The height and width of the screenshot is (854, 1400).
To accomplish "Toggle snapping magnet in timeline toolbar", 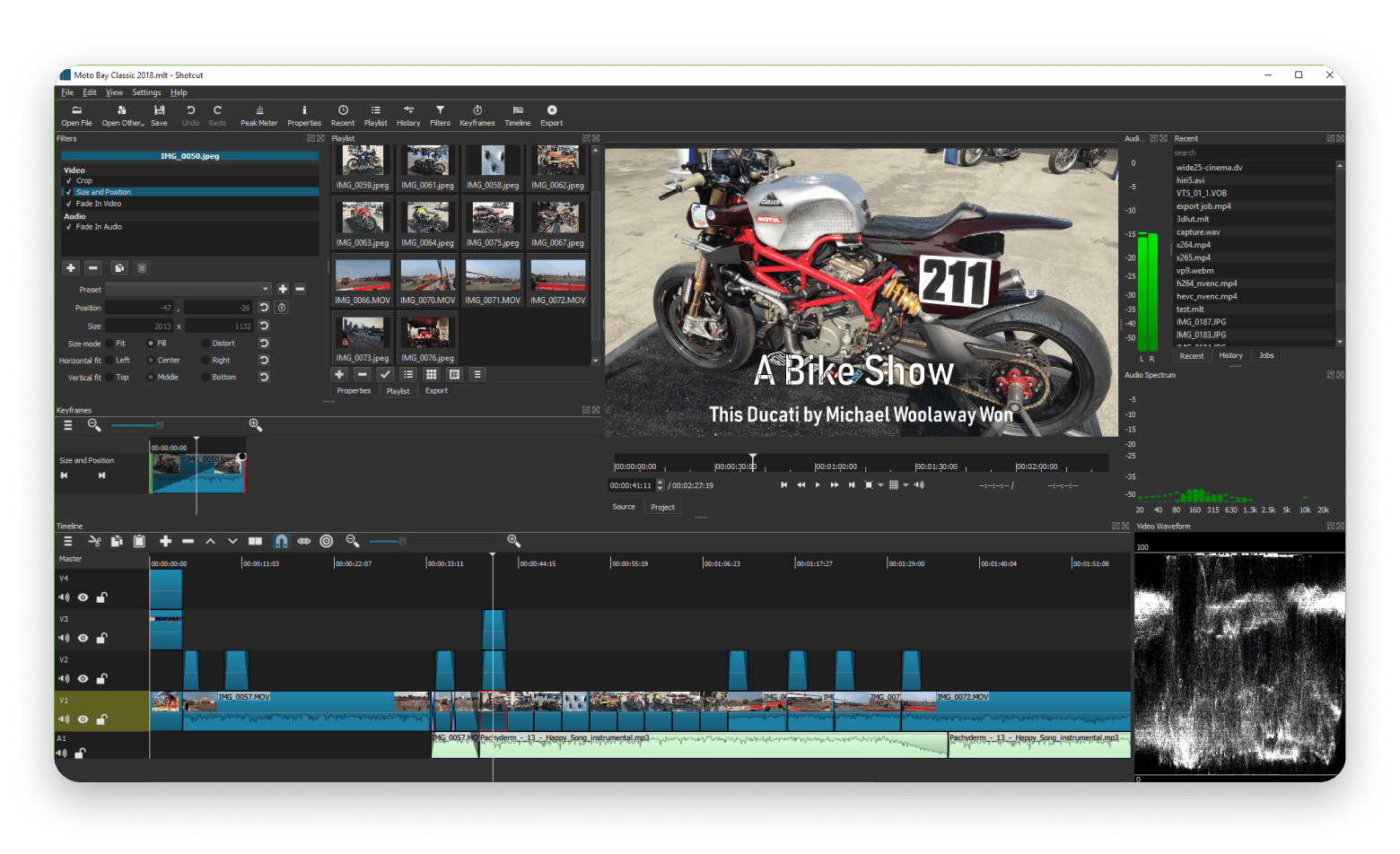I will 281,541.
